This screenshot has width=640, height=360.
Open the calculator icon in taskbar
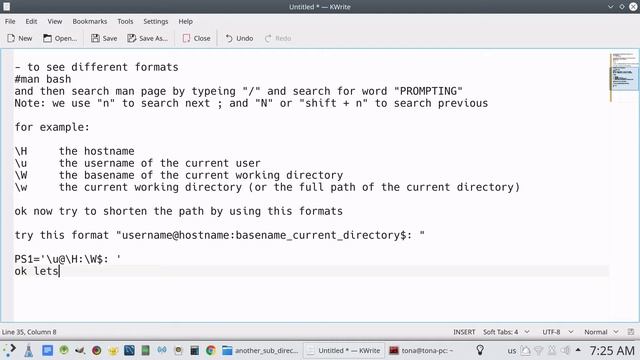click(x=195, y=350)
